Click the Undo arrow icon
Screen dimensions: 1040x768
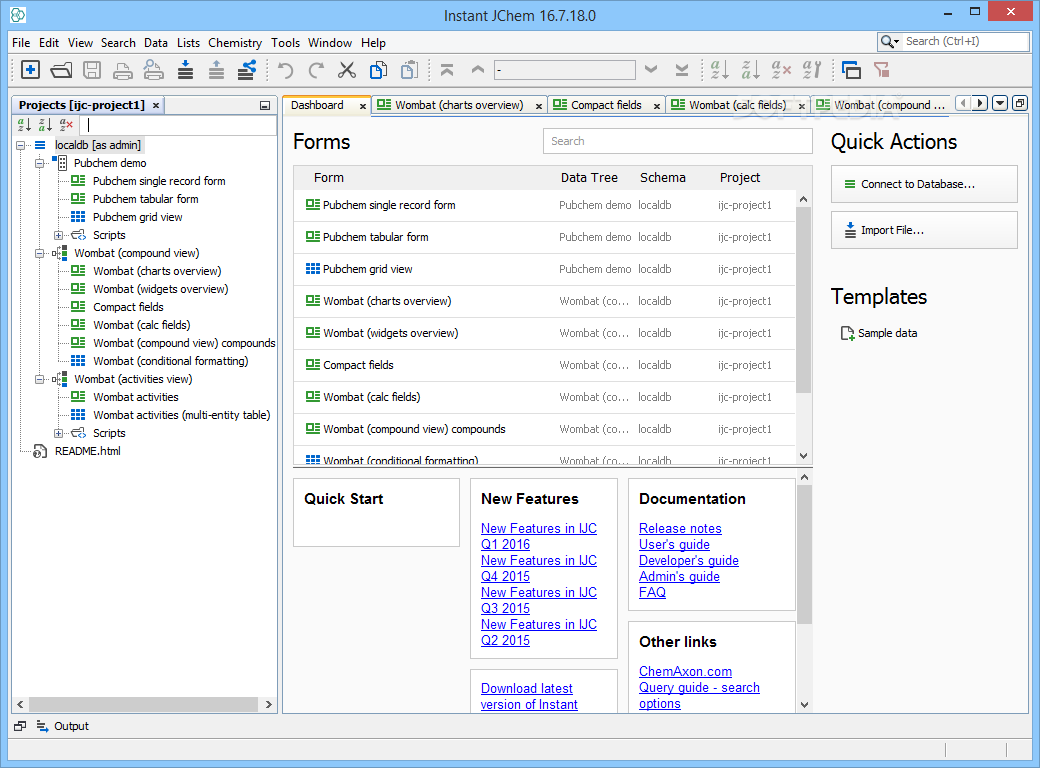(285, 70)
